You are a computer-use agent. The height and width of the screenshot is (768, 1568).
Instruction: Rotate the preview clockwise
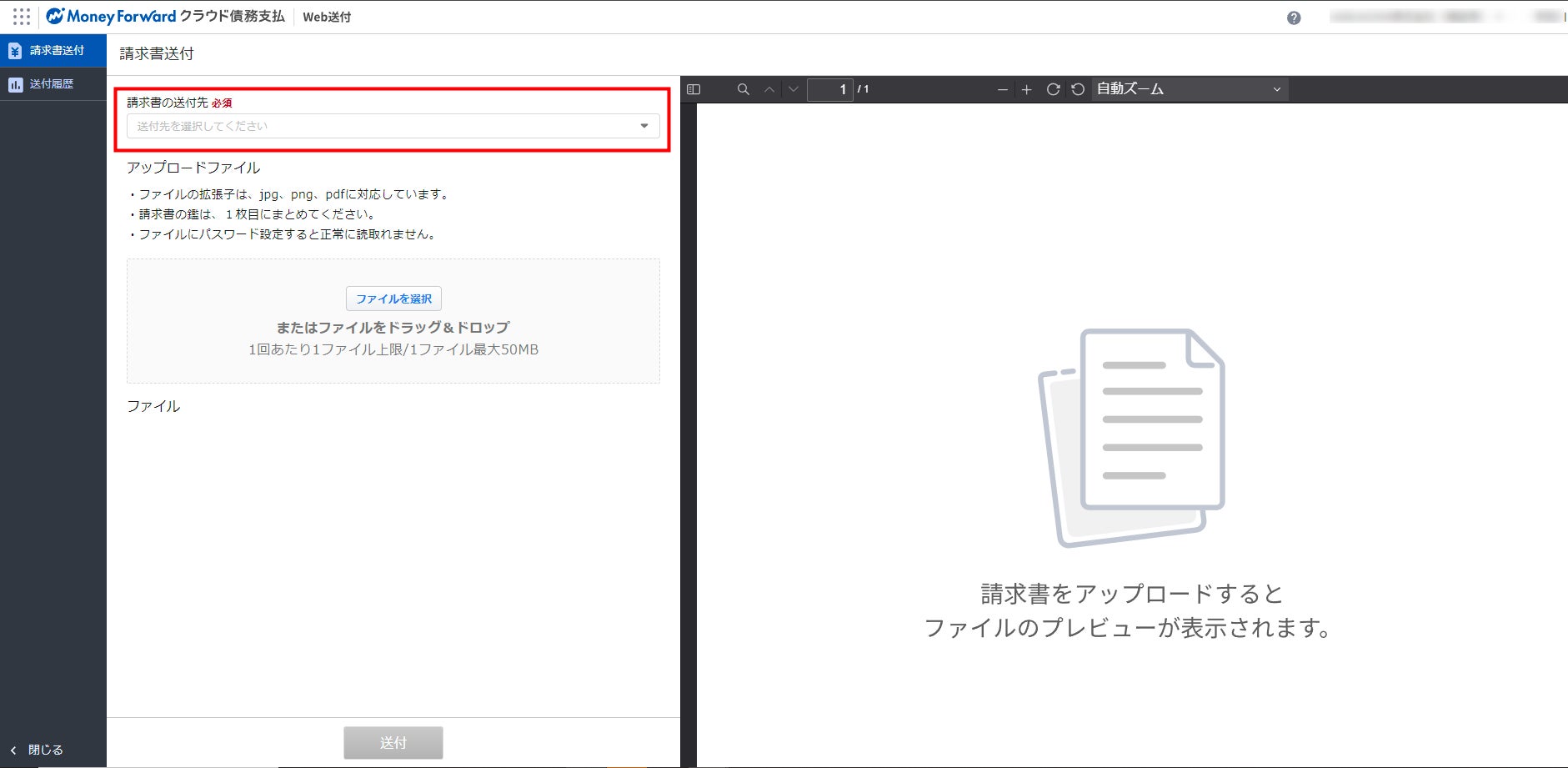(x=1054, y=89)
